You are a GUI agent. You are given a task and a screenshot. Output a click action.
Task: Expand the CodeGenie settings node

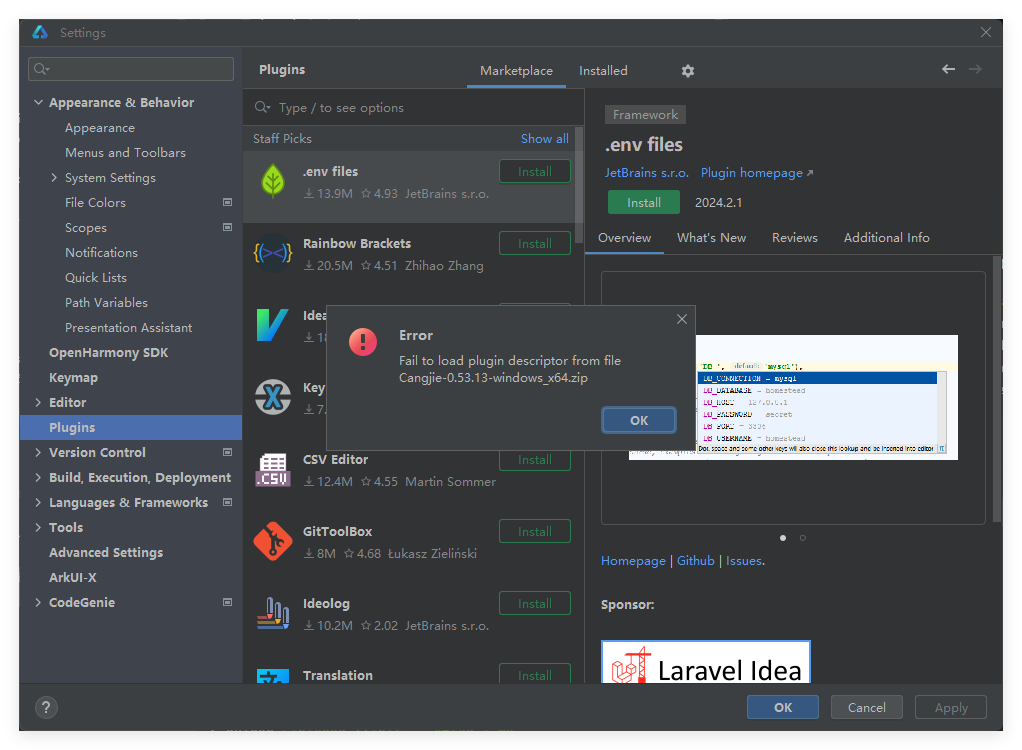[38, 602]
